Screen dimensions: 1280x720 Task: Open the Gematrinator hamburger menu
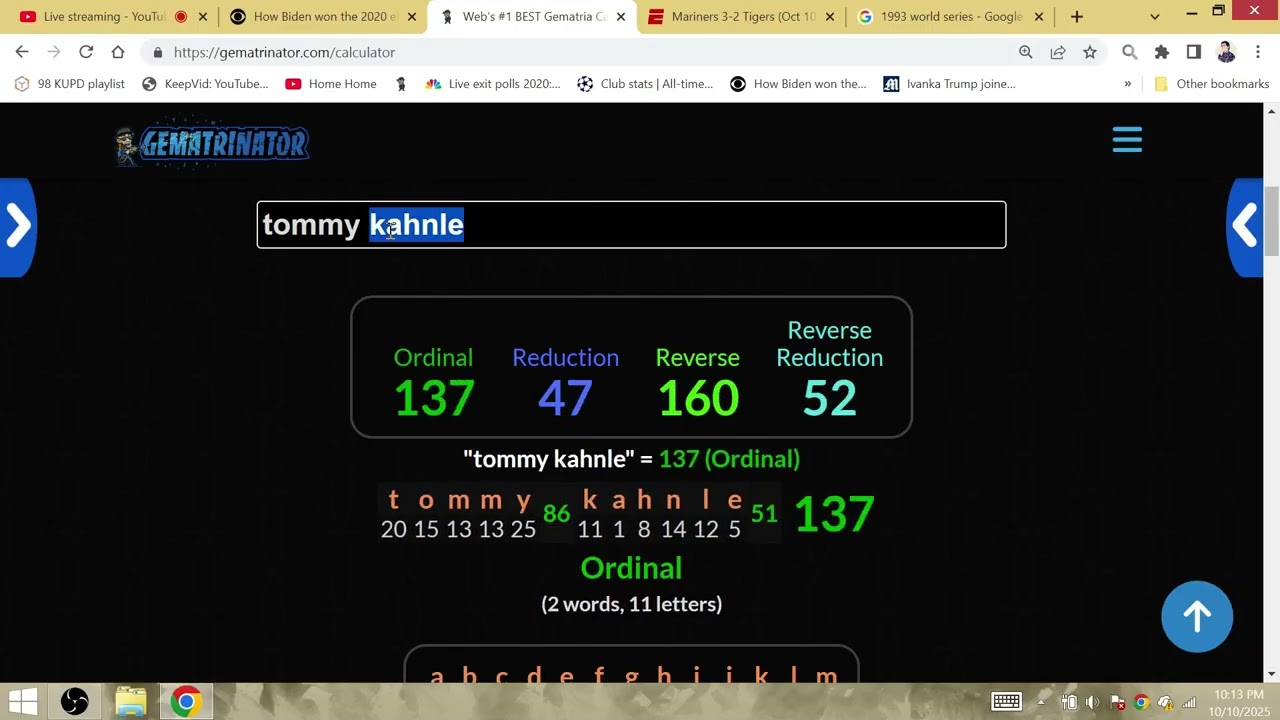1127,140
